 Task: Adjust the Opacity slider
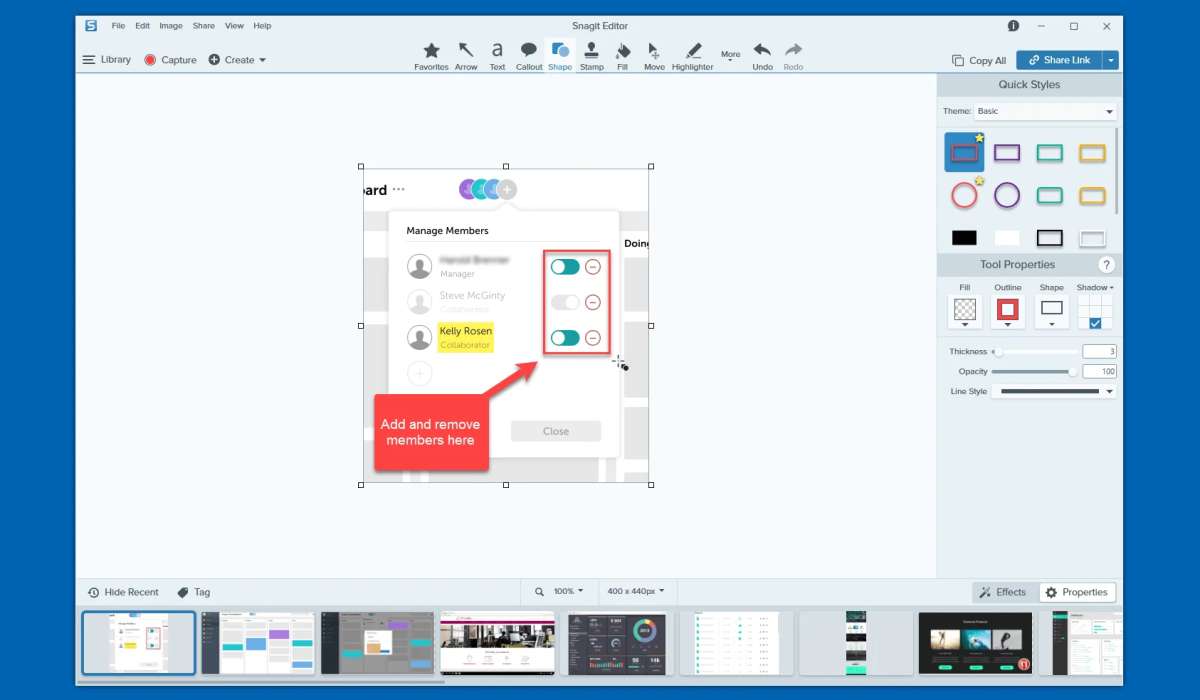[x=1073, y=372]
